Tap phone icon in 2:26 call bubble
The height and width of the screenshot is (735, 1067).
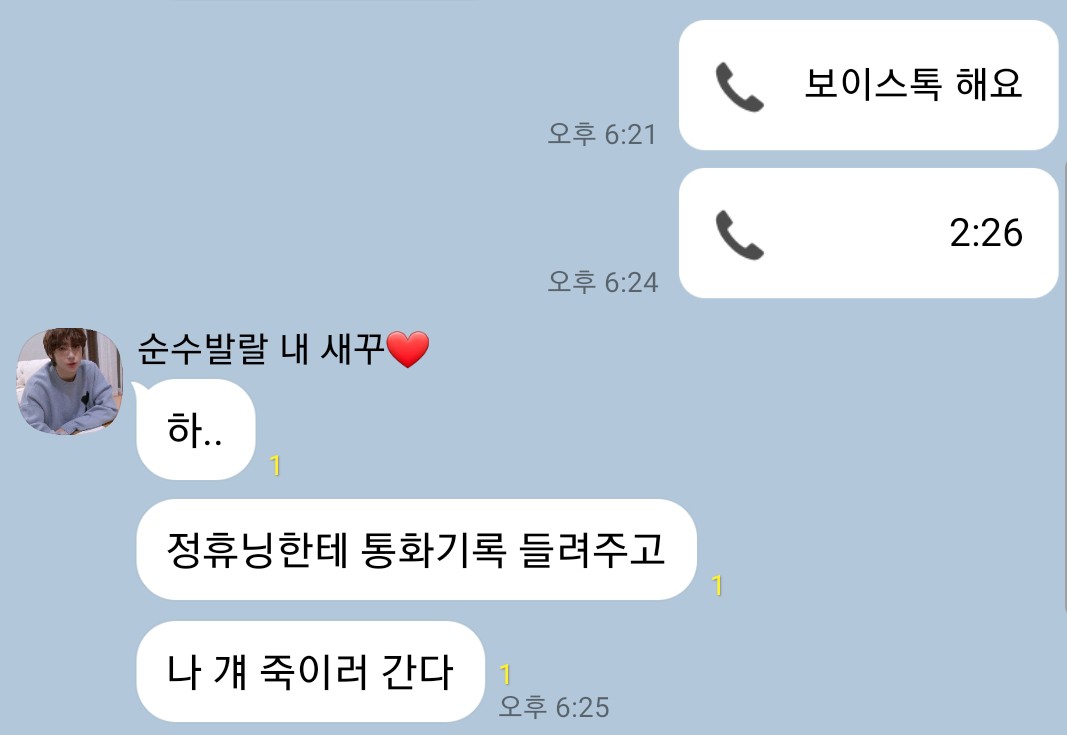click(740, 235)
